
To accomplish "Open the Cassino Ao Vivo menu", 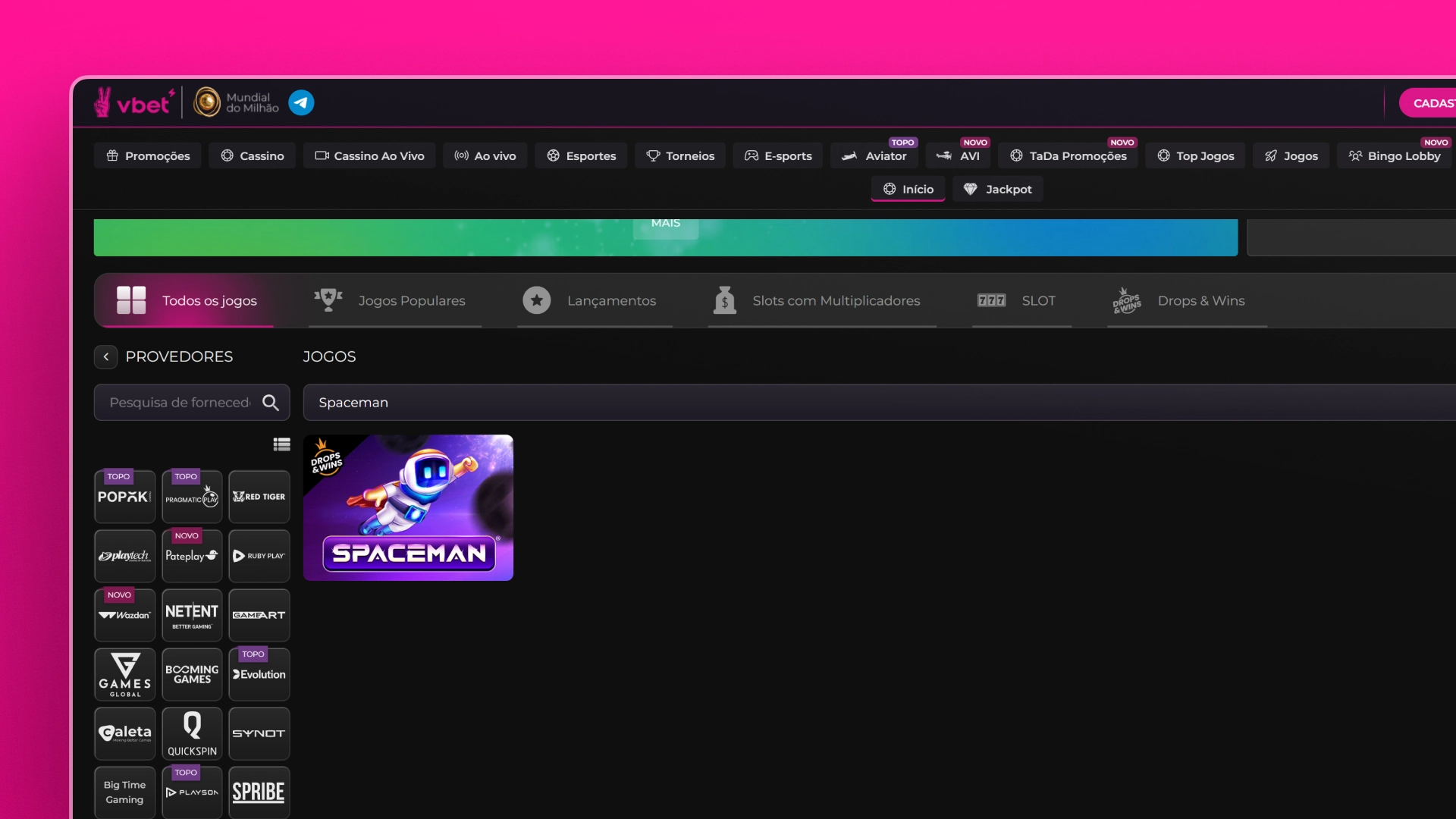I will point(369,155).
